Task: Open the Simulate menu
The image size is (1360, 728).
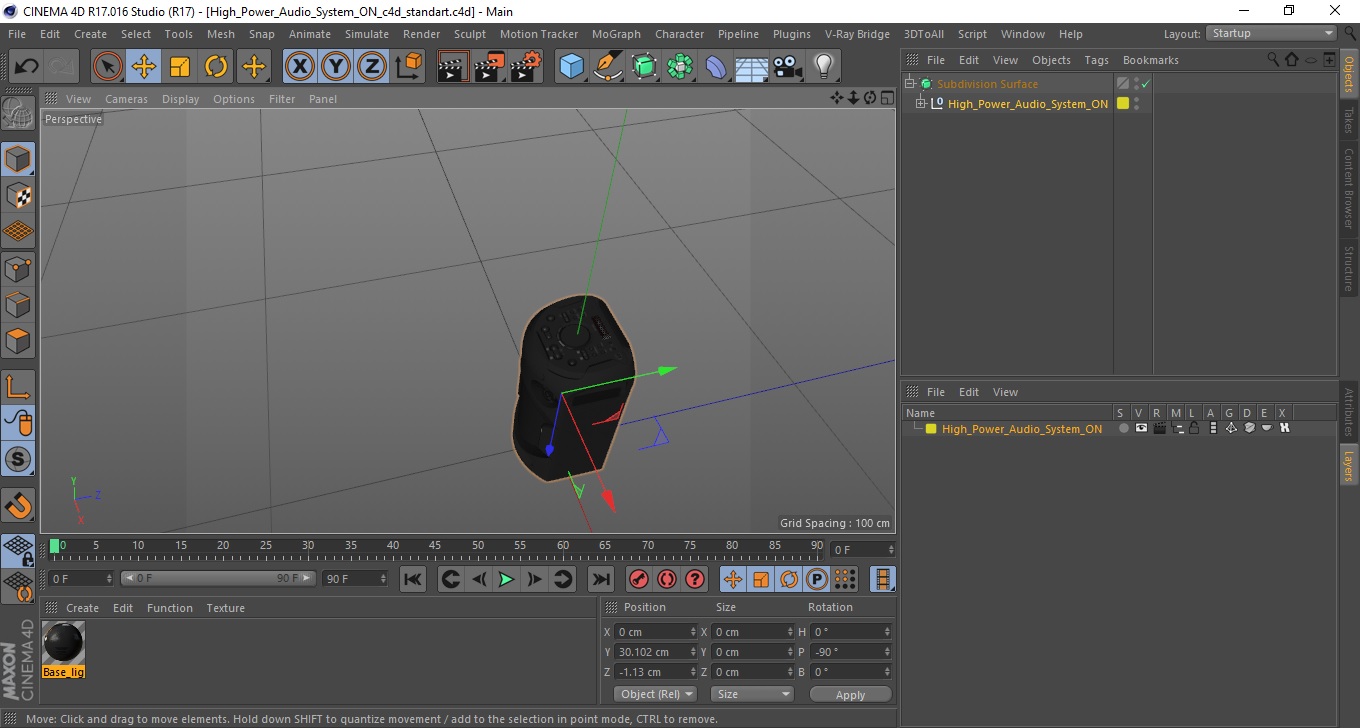Action: click(x=367, y=34)
